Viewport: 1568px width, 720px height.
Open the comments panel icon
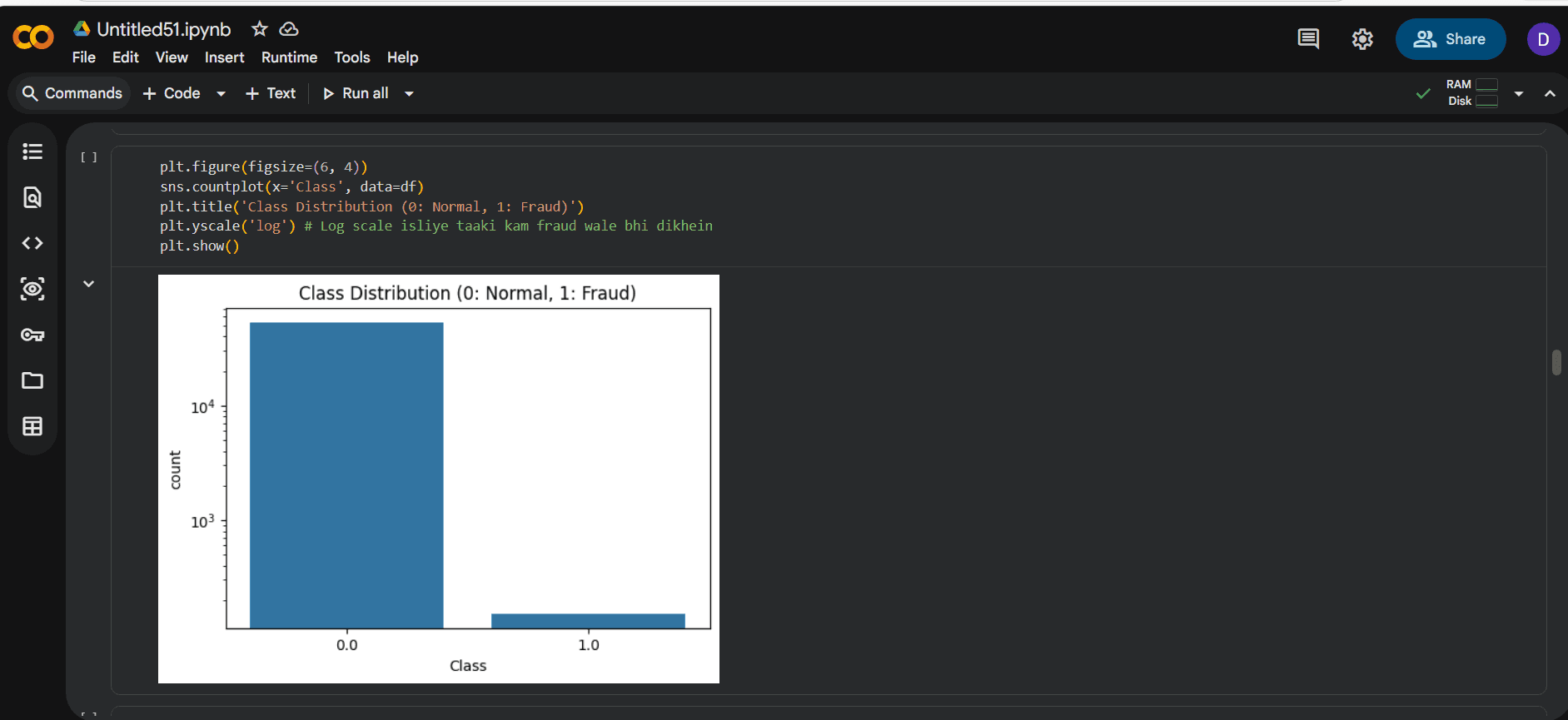[1308, 39]
